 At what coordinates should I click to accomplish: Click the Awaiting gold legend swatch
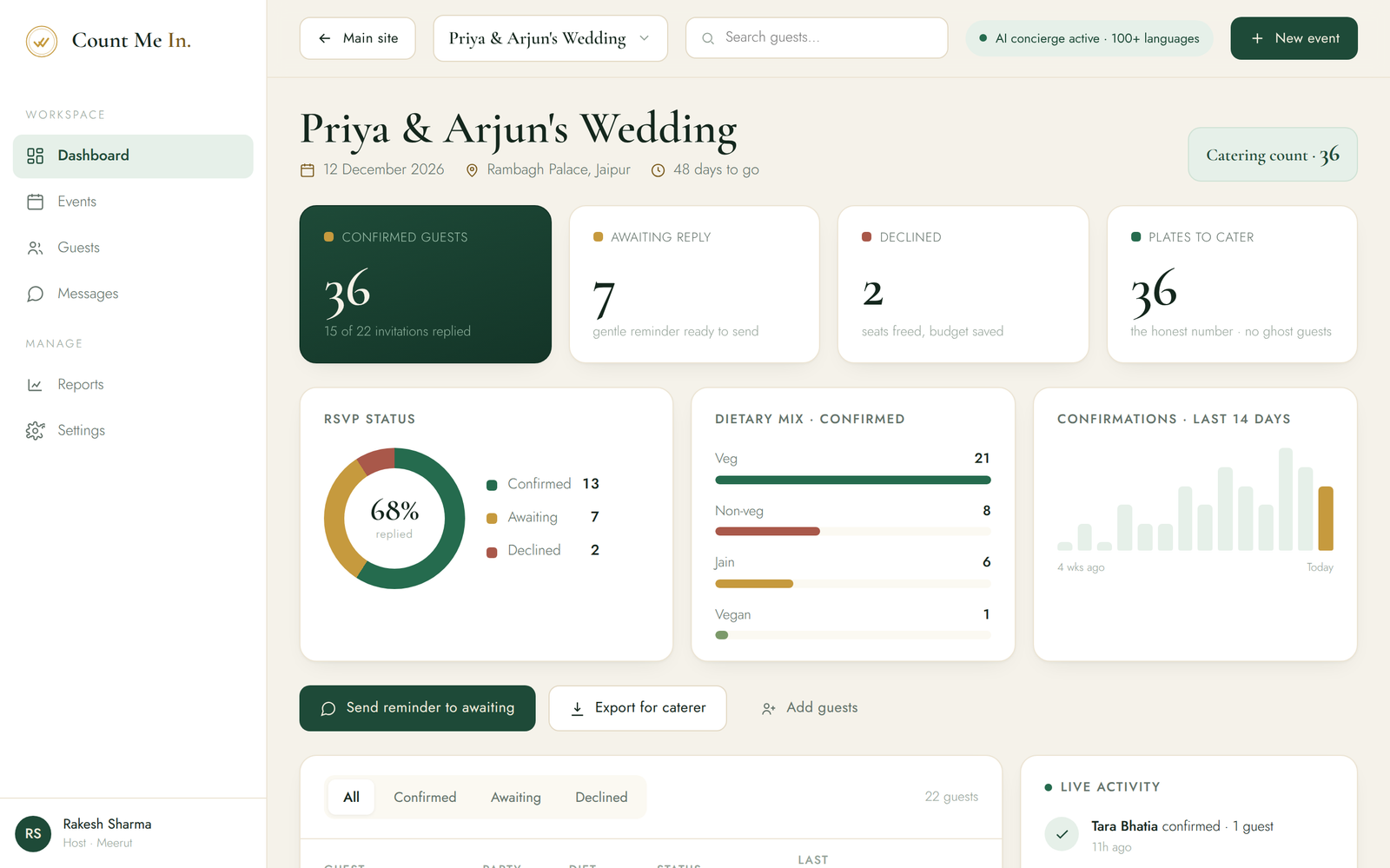pos(492,518)
